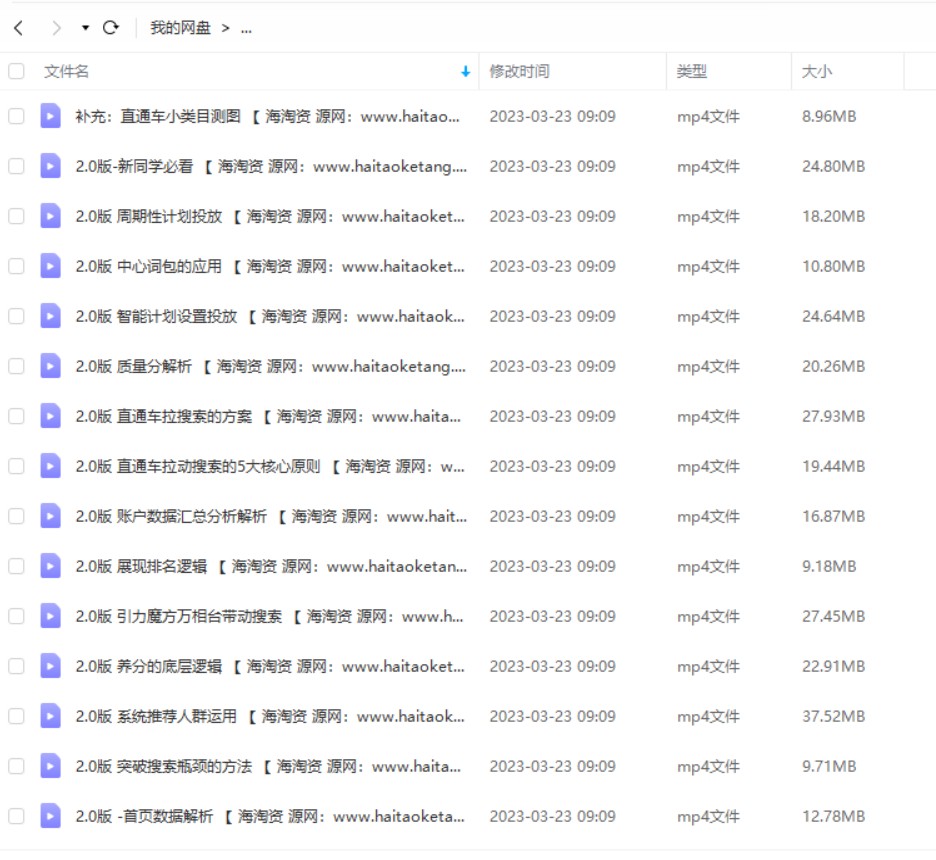Image resolution: width=936 pixels, height=860 pixels.
Task: Select file name 2.0版 直通车拉搜索的方案
Action: 268,416
